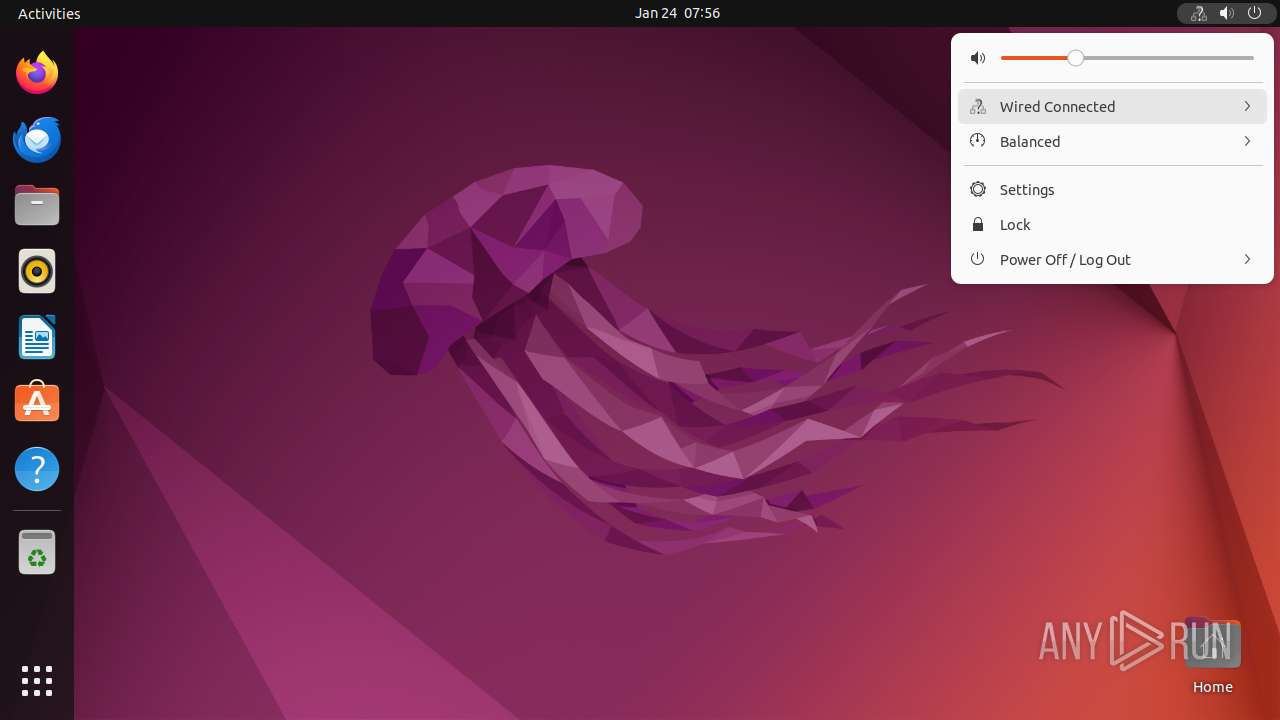Image resolution: width=1280 pixels, height=720 pixels.
Task: Open the Activities overview
Action: [49, 13]
